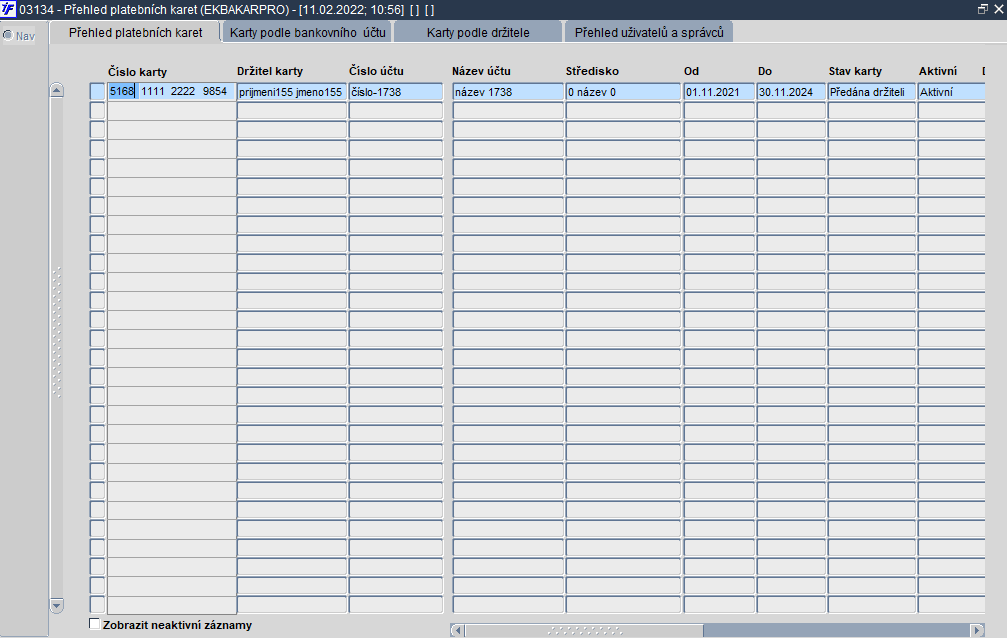Image resolution: width=1007 pixels, height=638 pixels.
Task: Click the horizontal scrollbar right arrow
Action: 977,630
